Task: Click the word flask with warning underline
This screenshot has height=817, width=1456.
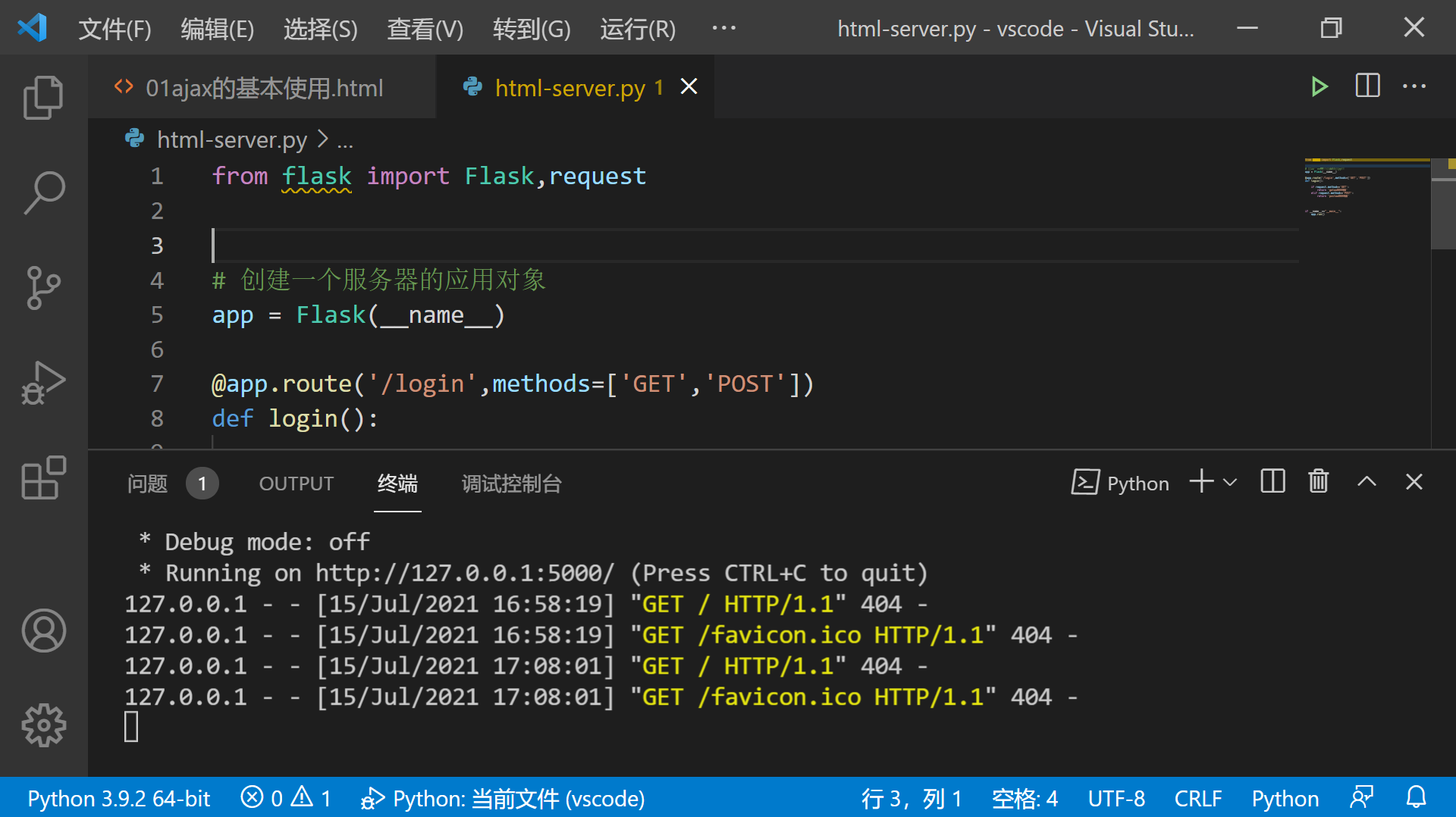Action: (316, 176)
